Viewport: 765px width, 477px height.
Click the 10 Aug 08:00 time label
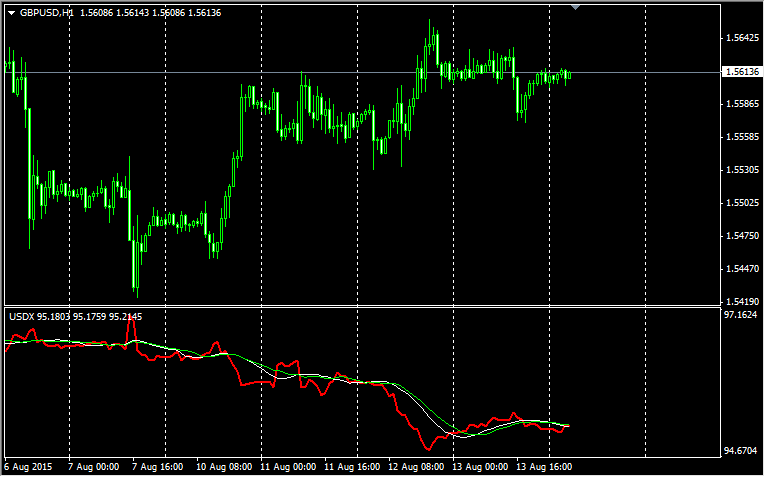224,467
